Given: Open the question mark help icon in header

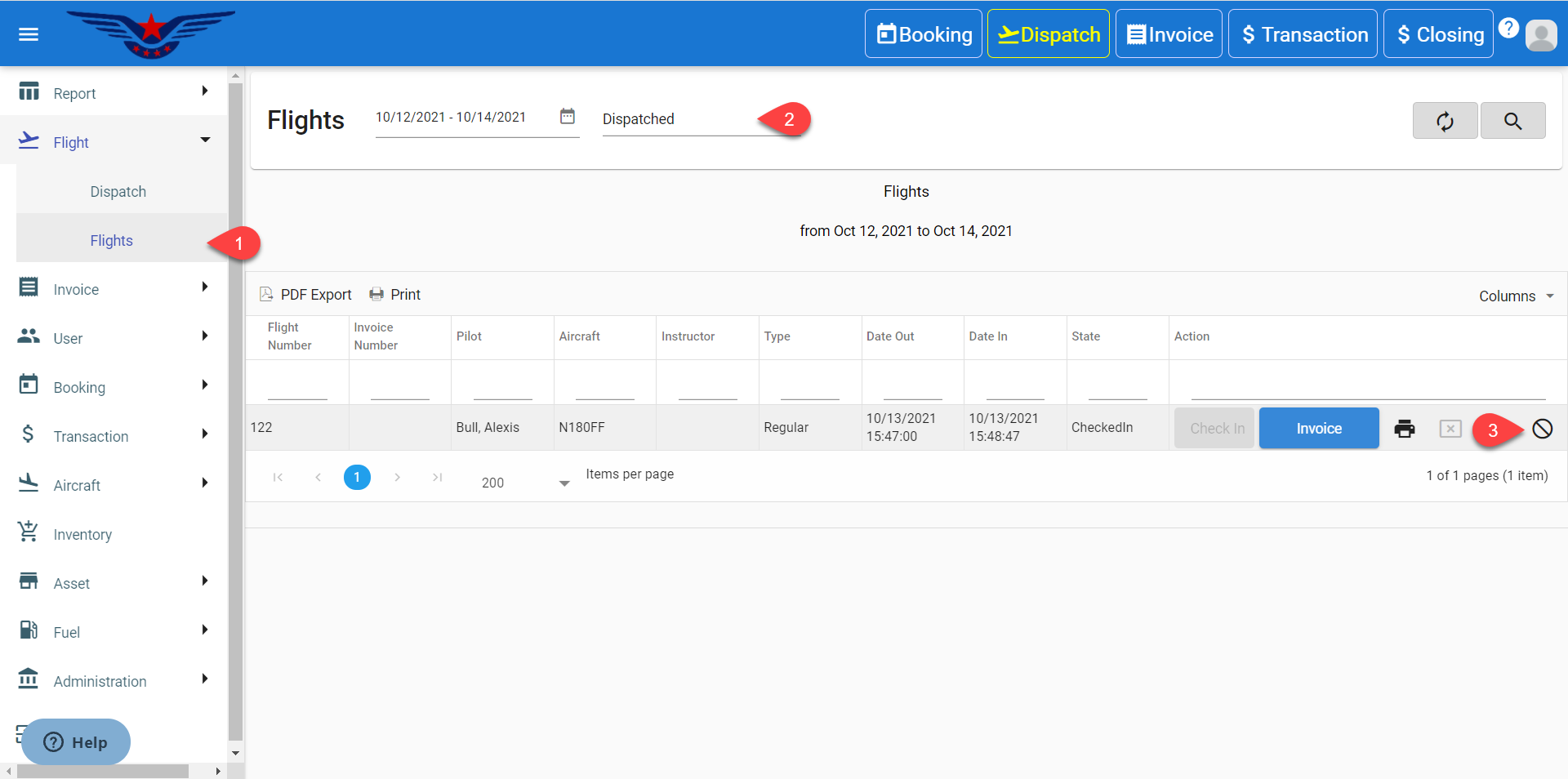Looking at the screenshot, I should [x=1508, y=28].
